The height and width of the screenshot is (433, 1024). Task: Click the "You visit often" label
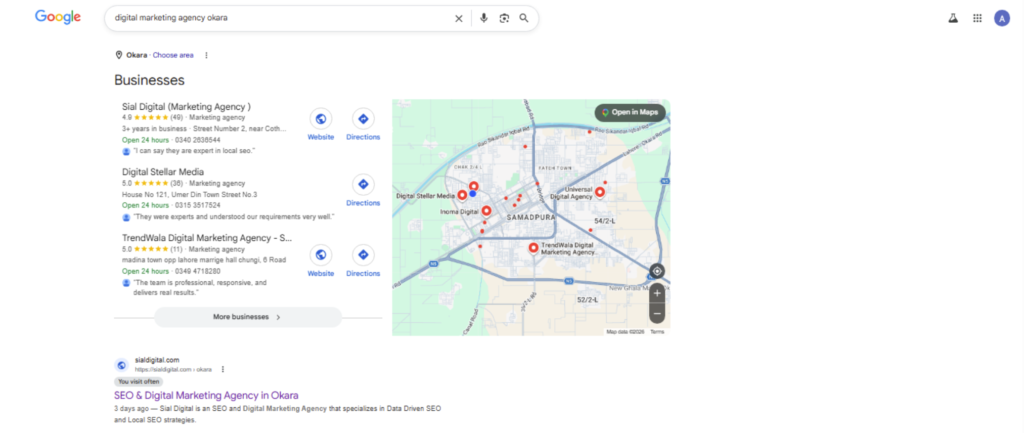pos(139,381)
